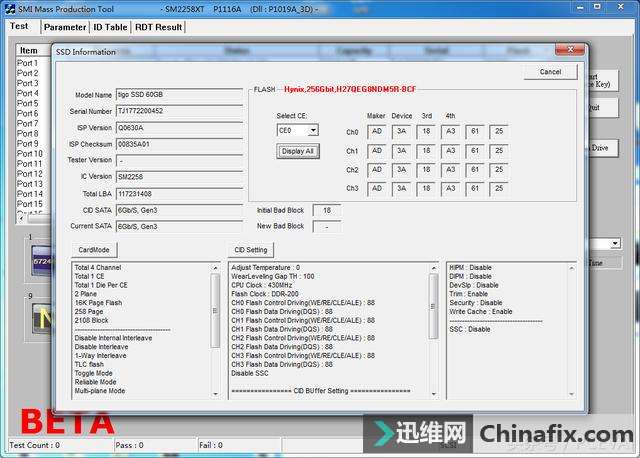Click port 9 drive status thumbnail
Screen dimensions: 640x458
pyautogui.click(x=42, y=319)
